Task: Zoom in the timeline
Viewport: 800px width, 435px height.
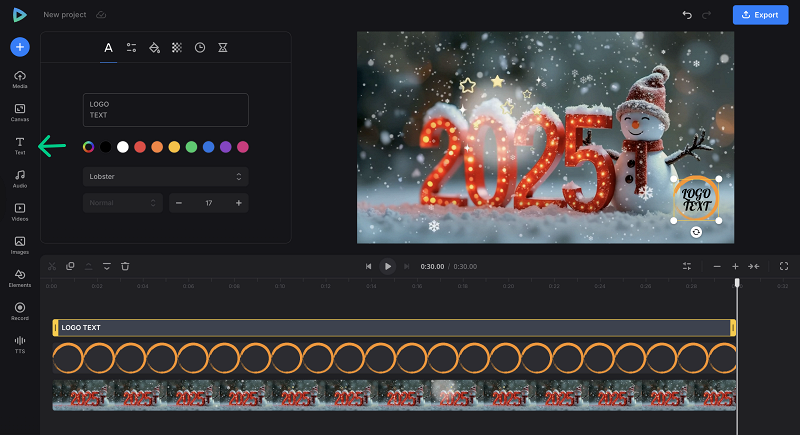Action: 735,266
